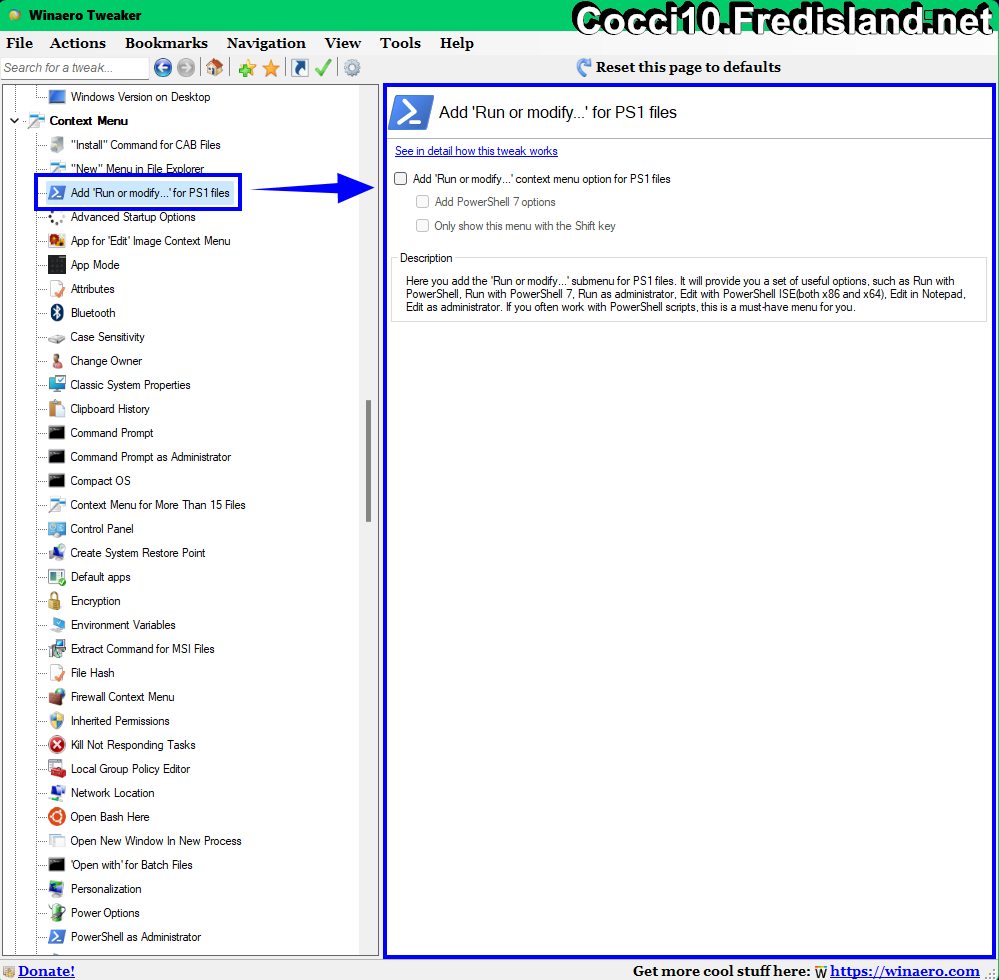Click the Inherited Permissions shield icon

[57, 721]
